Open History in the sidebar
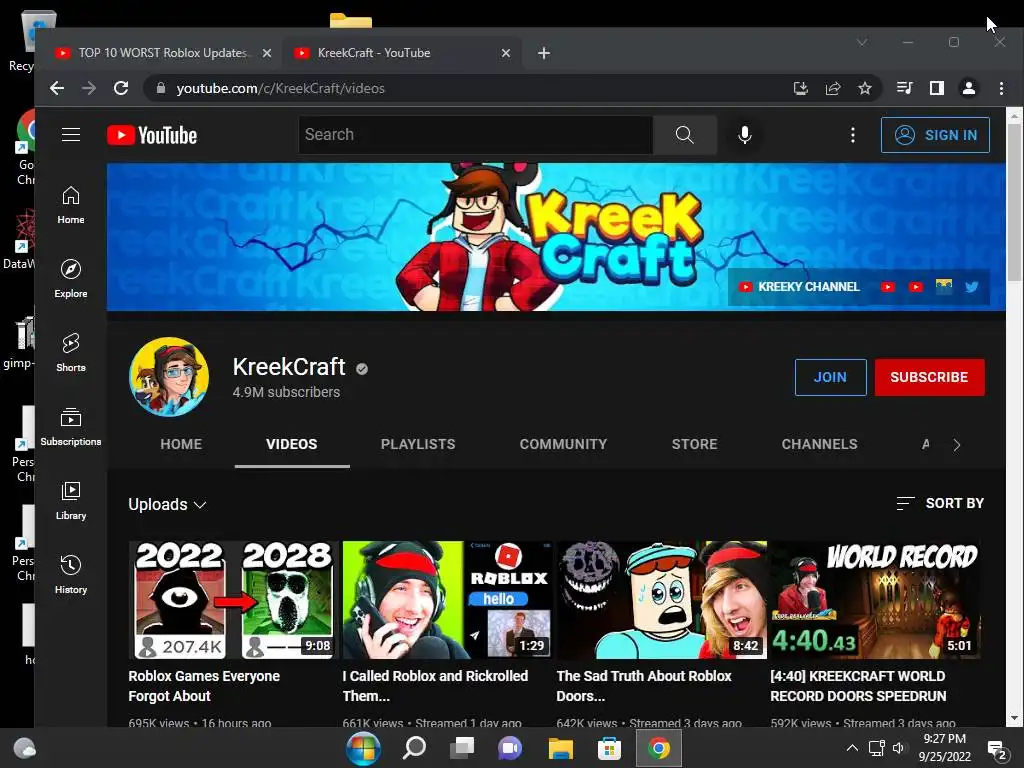This screenshot has width=1024, height=768. [71, 575]
